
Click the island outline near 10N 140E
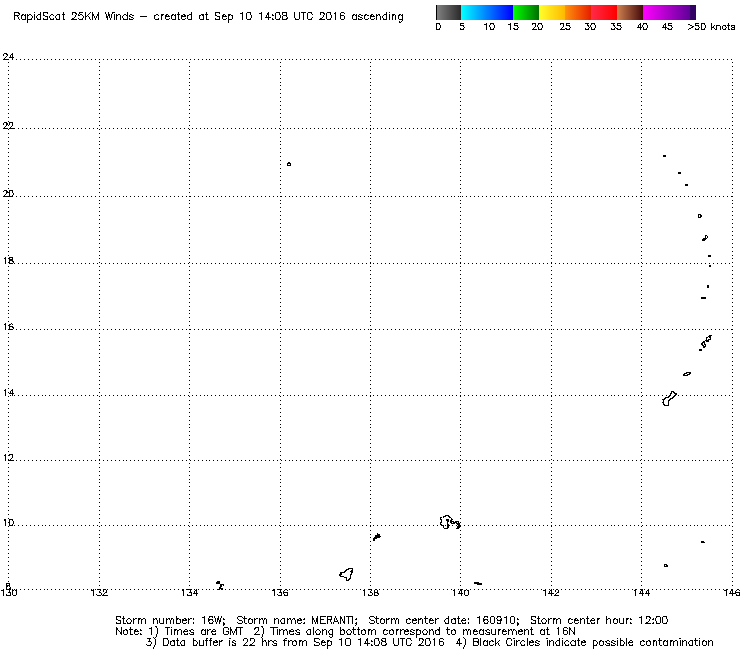(449, 522)
